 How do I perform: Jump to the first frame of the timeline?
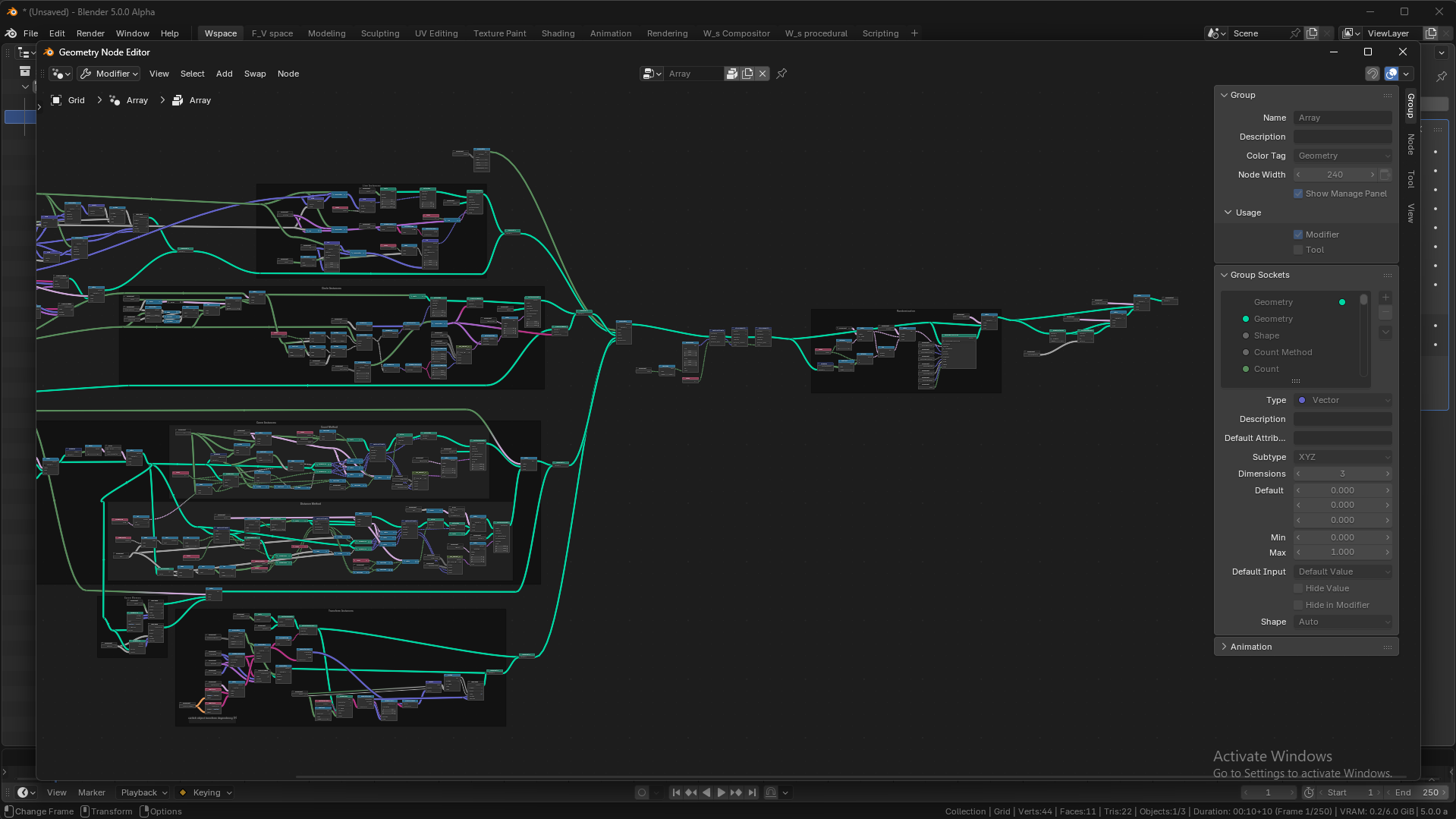[x=676, y=792]
